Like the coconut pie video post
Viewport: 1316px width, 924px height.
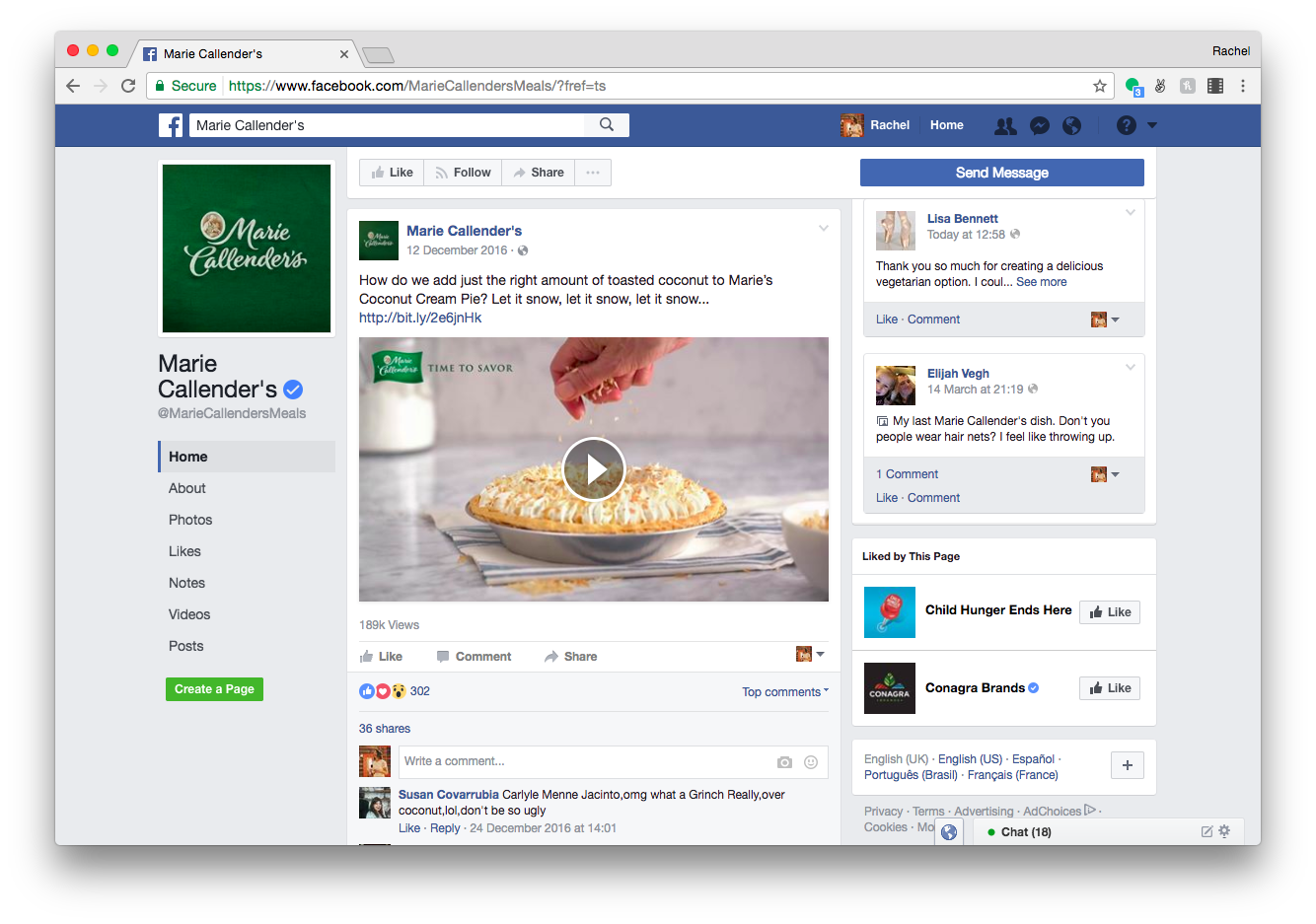(x=381, y=657)
